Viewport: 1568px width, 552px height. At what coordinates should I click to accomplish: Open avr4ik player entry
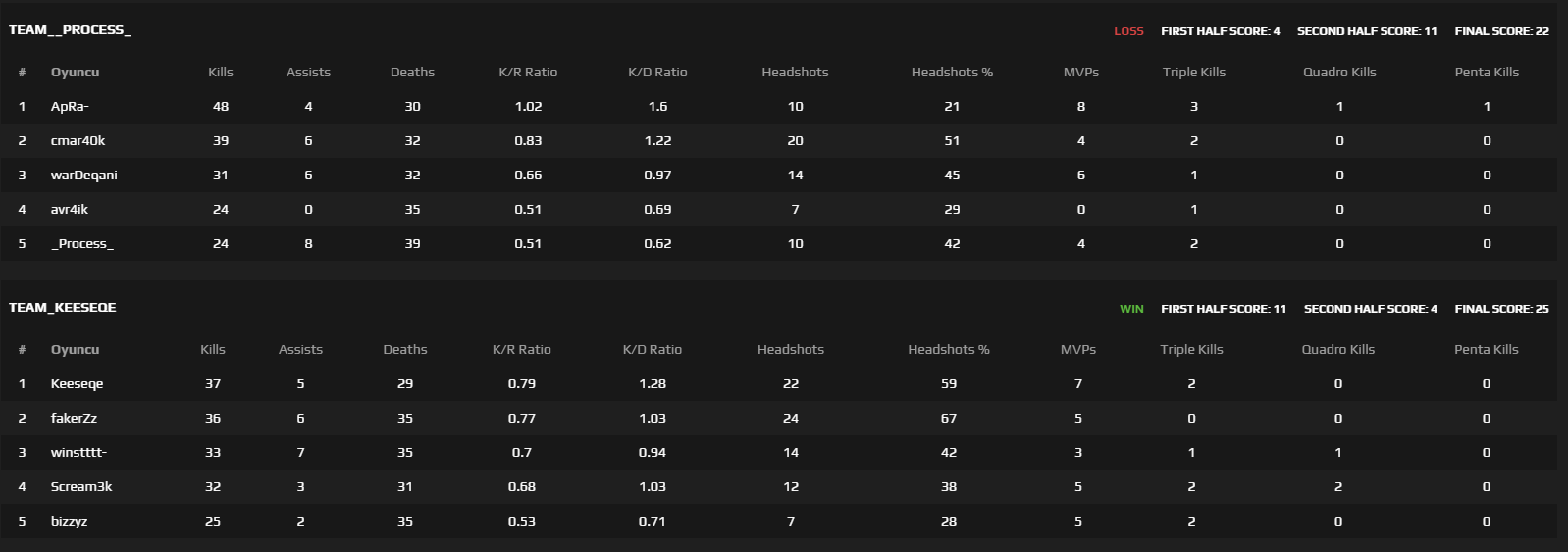coord(69,209)
